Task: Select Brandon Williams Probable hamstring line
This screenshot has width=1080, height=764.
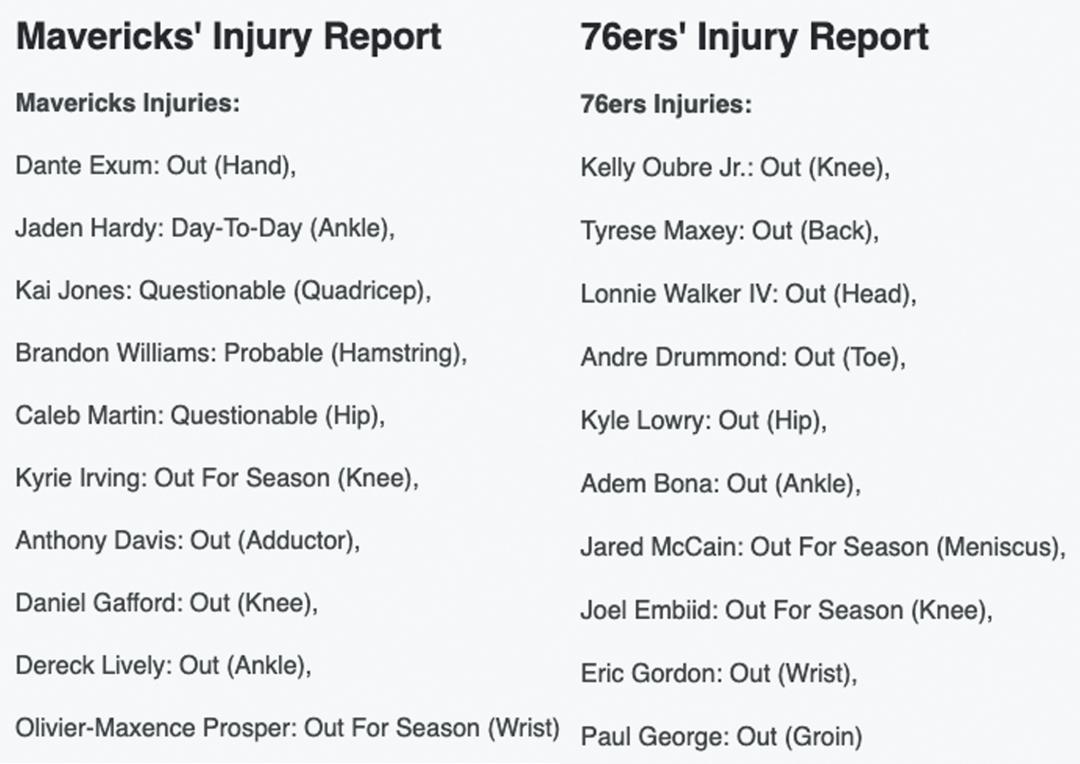Action: [x=241, y=353]
